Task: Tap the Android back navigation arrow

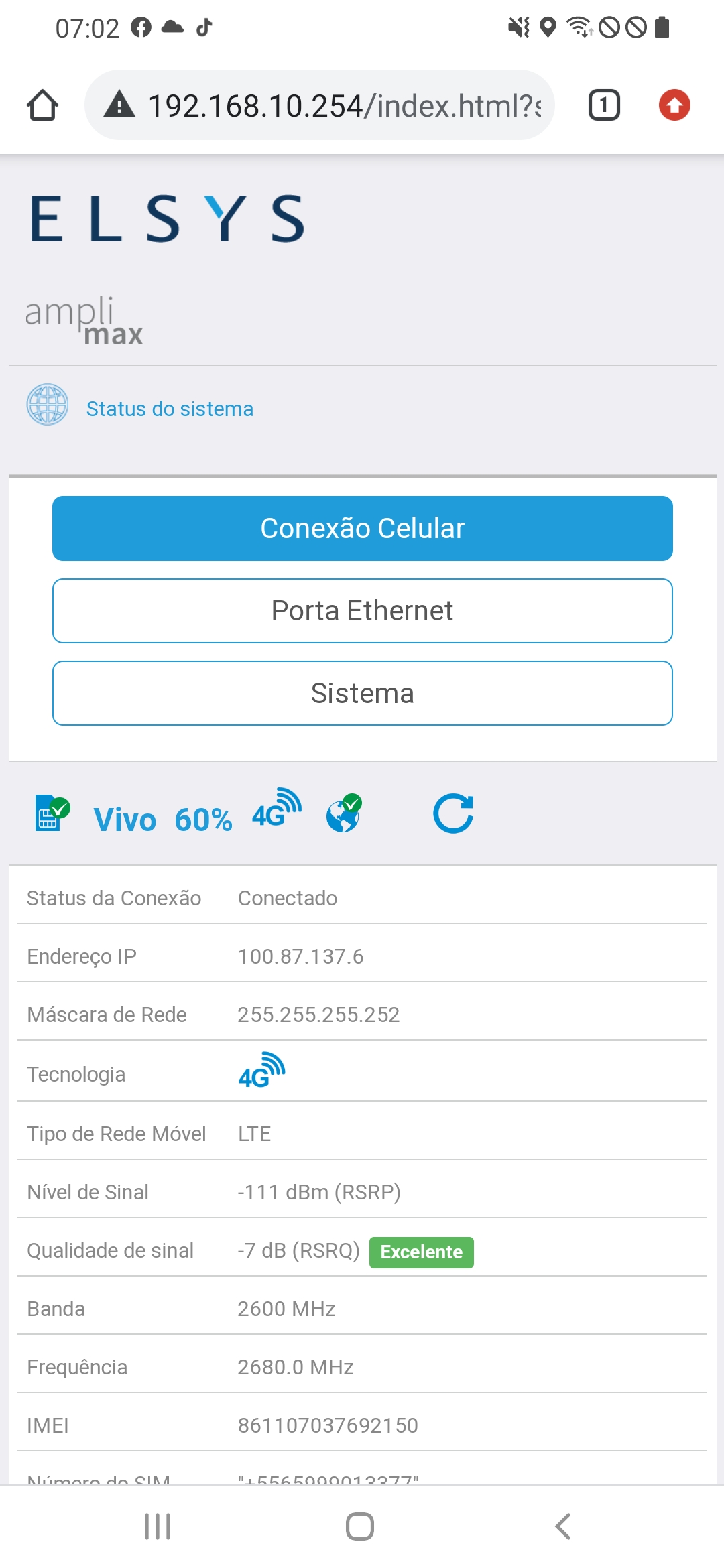Action: click(x=563, y=1526)
